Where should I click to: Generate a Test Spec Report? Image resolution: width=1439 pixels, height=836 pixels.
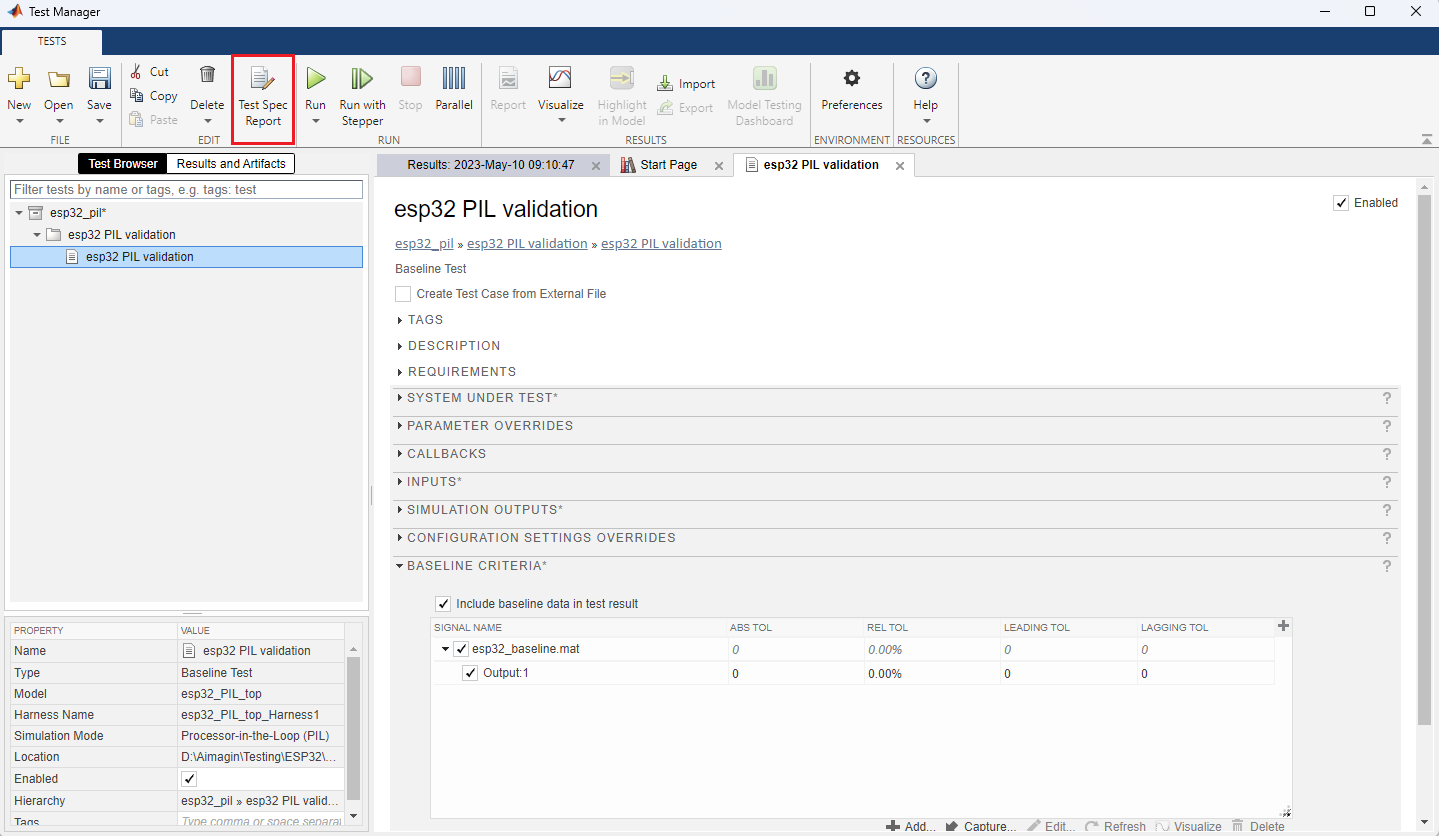coord(263,98)
